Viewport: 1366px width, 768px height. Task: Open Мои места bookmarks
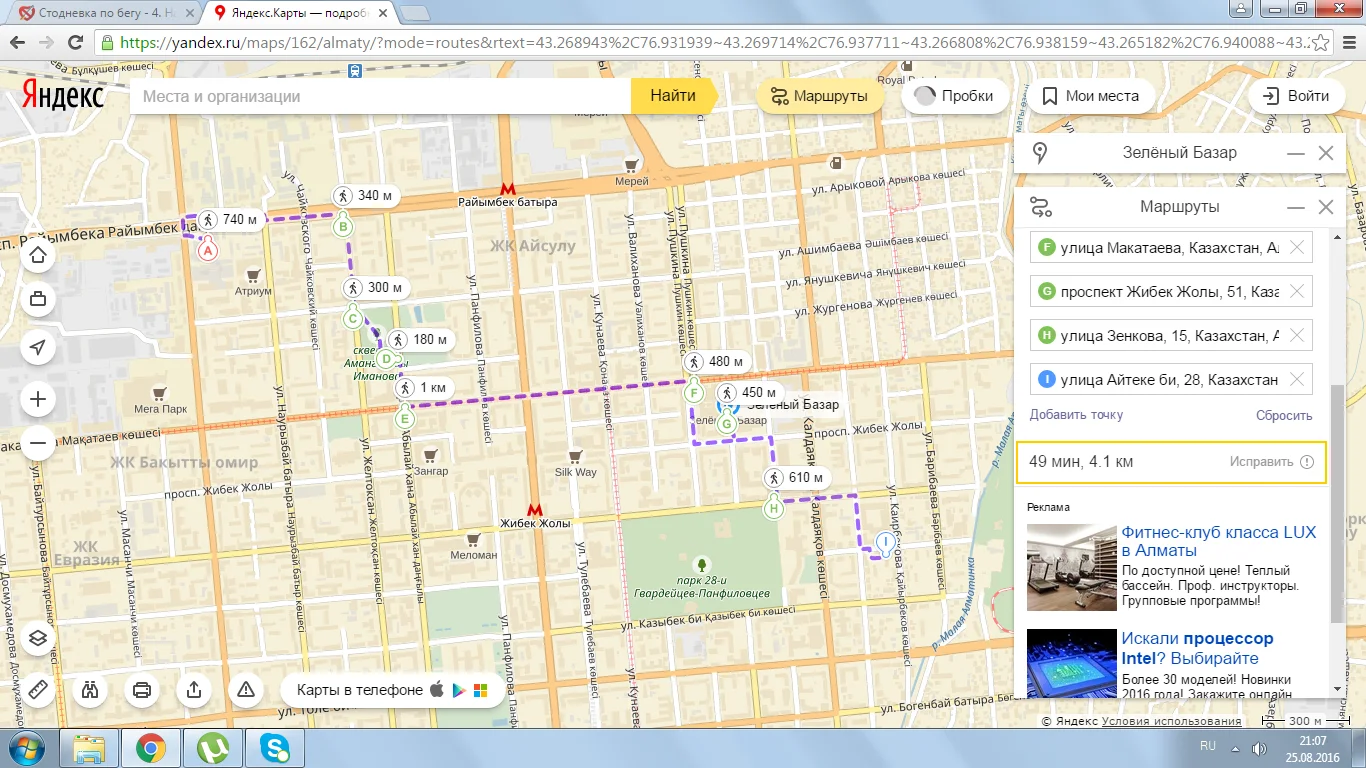pyautogui.click(x=1090, y=96)
